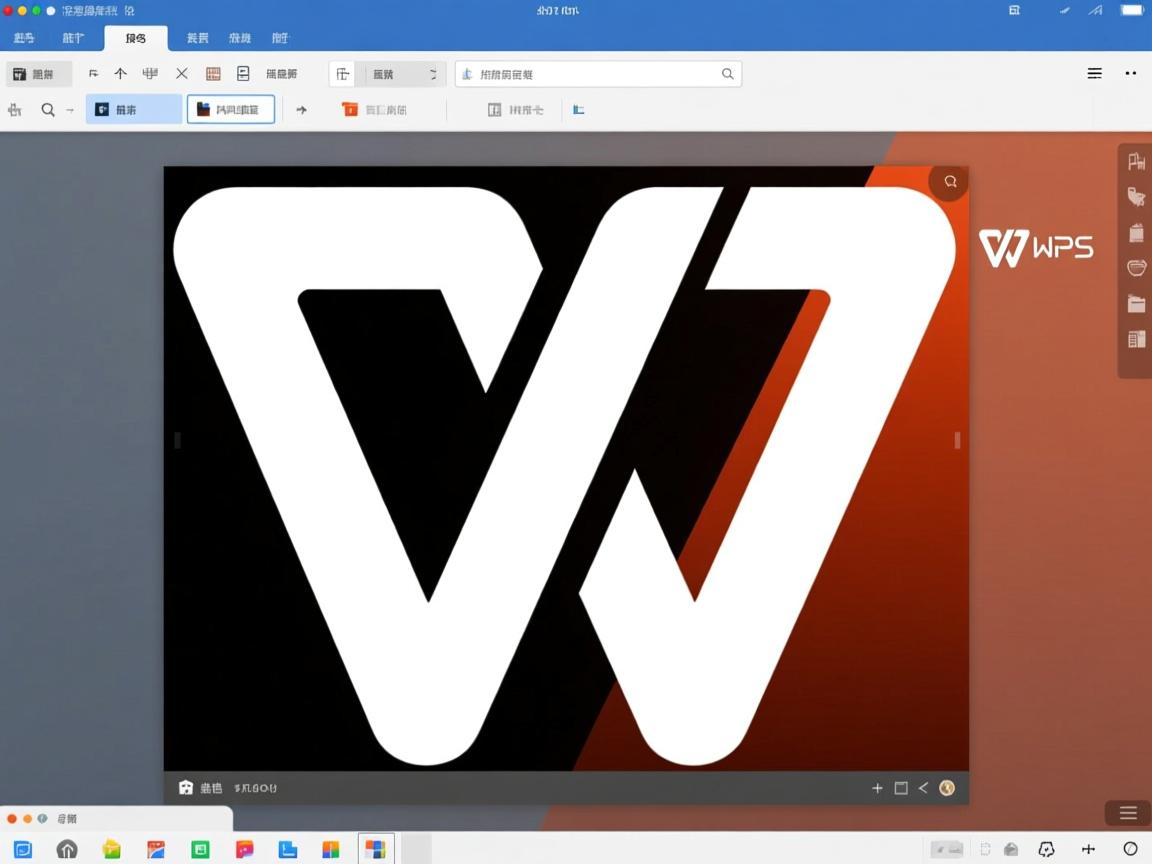Expand the two-dots overflow menu at top right

point(1131,74)
